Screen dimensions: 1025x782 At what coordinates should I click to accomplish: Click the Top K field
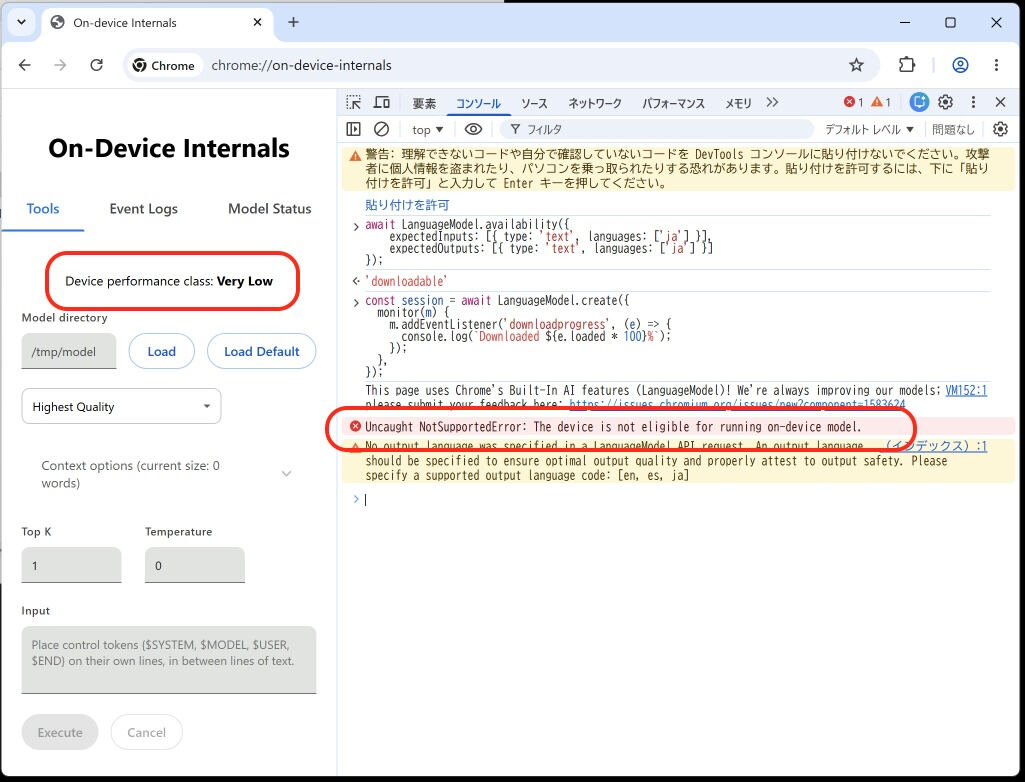point(71,565)
